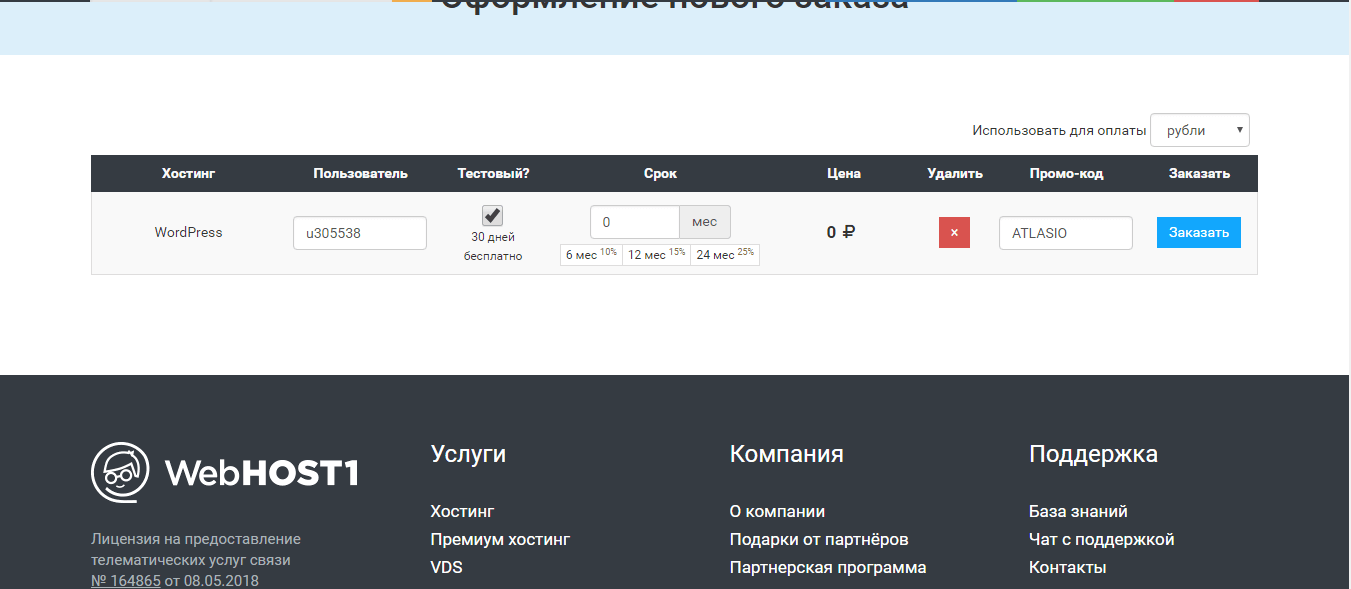Click the Цена column header
The height and width of the screenshot is (589, 1351).
pos(844,173)
